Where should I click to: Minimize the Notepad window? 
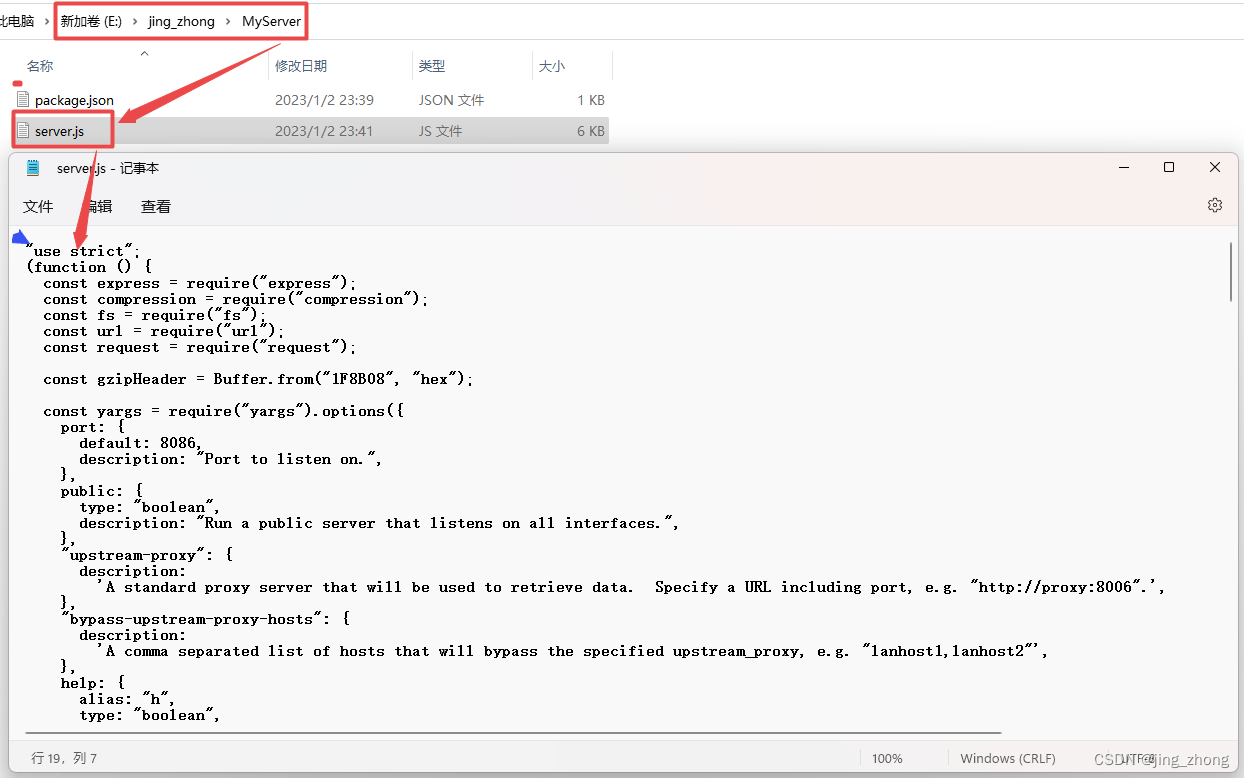(1123, 168)
